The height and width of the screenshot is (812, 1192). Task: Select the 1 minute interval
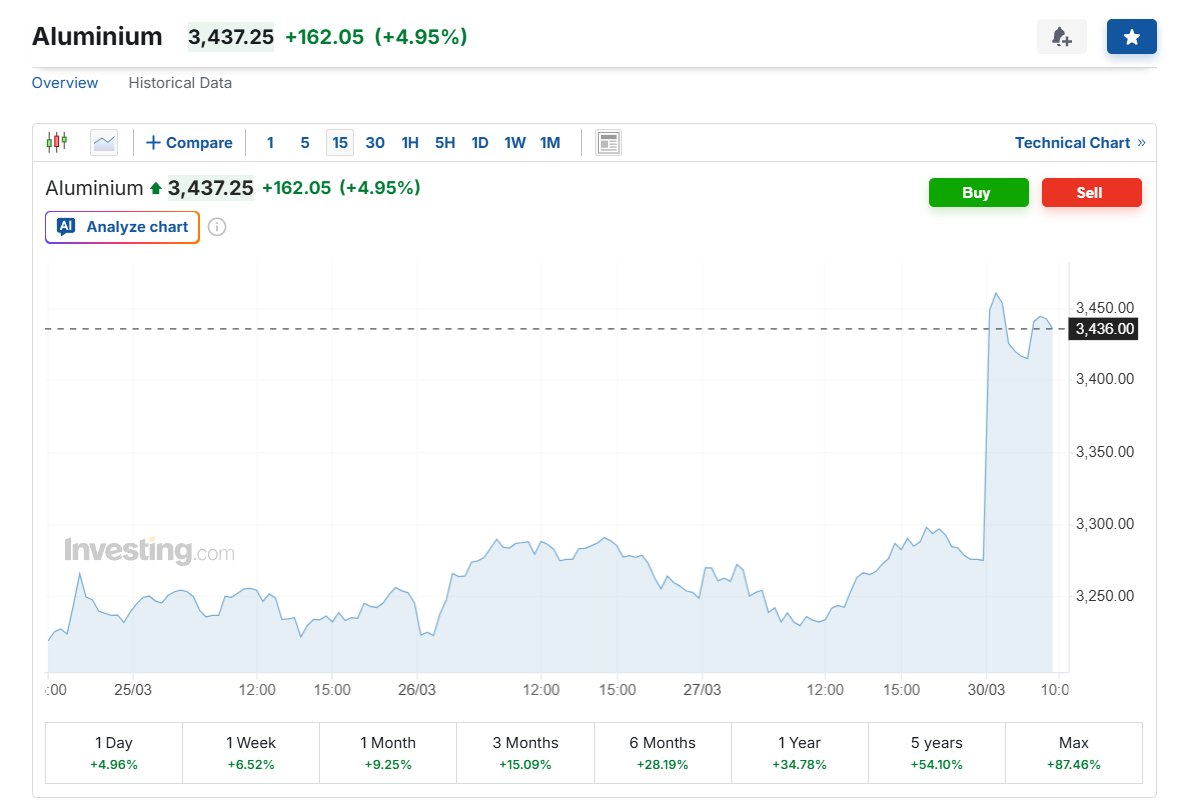coord(270,142)
